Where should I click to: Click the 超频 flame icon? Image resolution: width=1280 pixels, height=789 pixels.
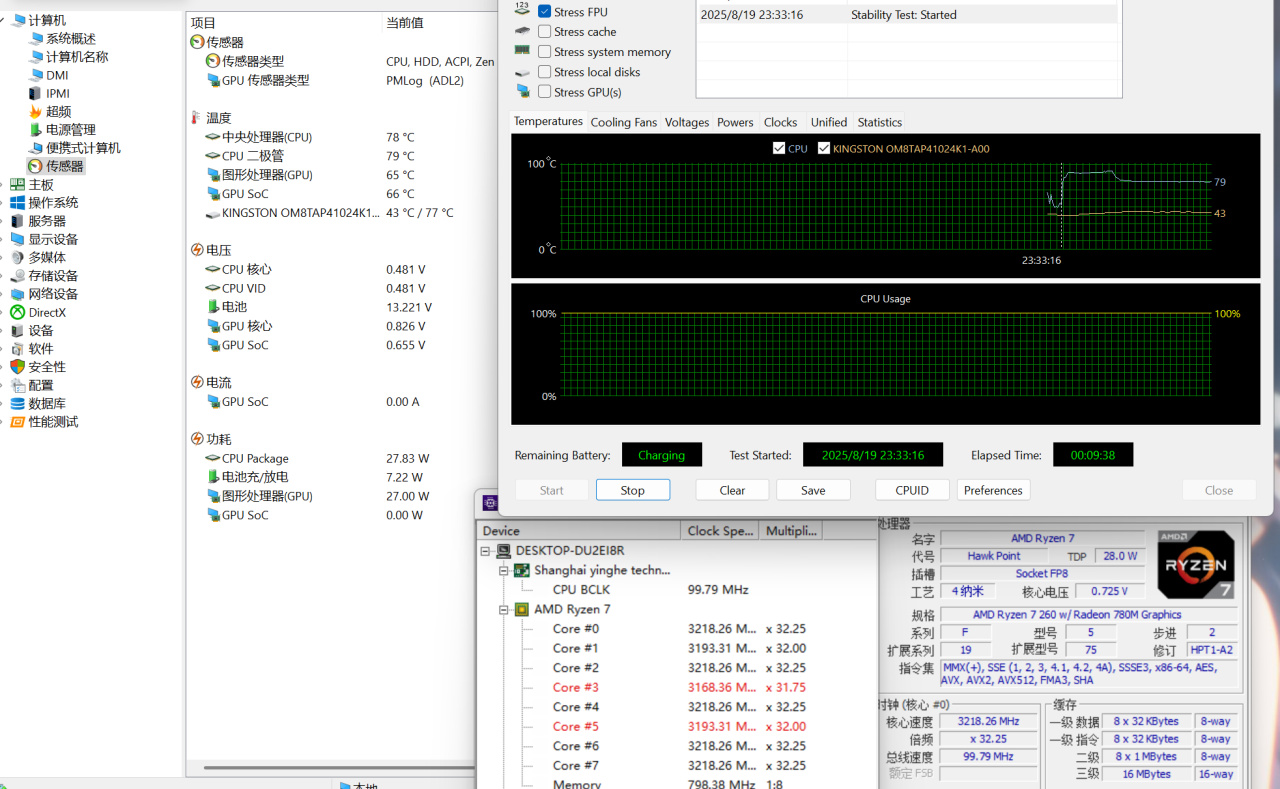point(36,111)
